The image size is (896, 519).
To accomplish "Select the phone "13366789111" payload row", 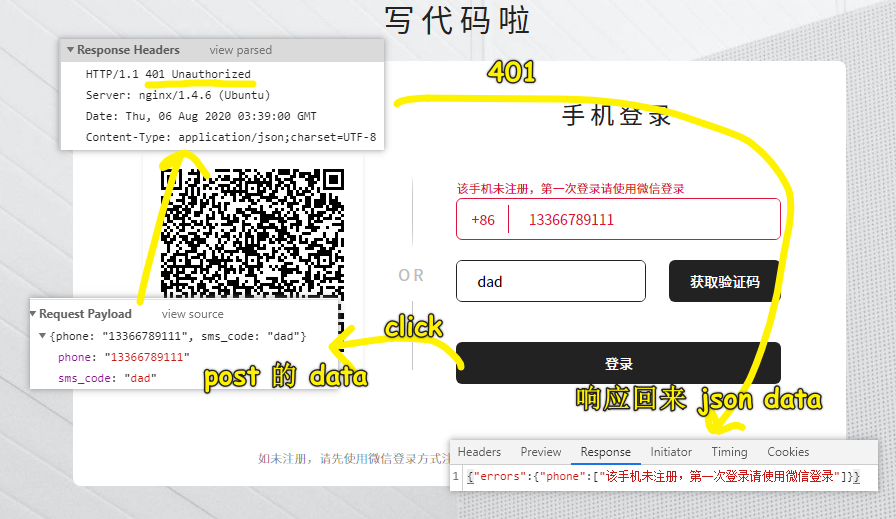I will (123, 357).
